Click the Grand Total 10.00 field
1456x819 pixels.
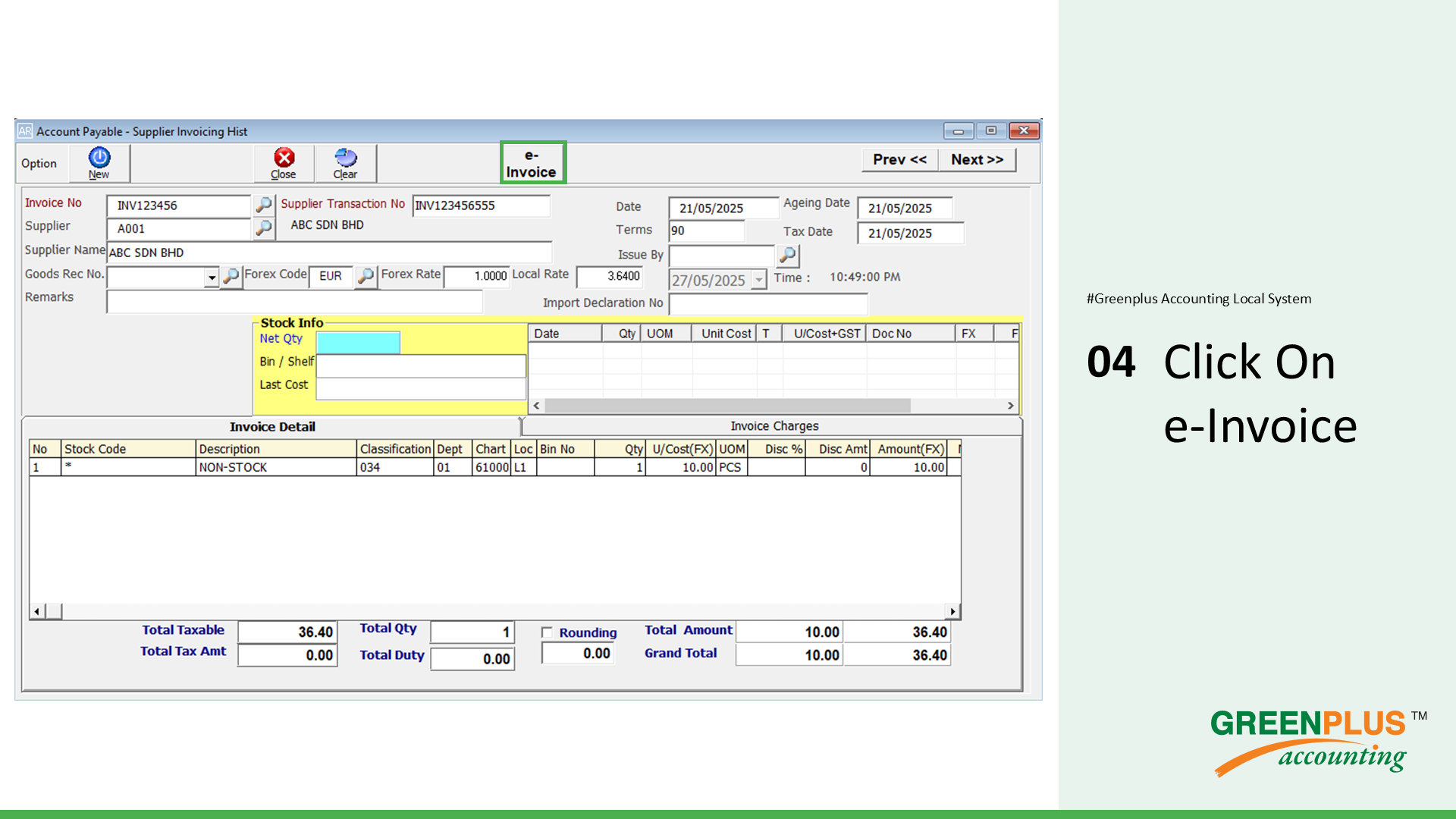coord(789,655)
